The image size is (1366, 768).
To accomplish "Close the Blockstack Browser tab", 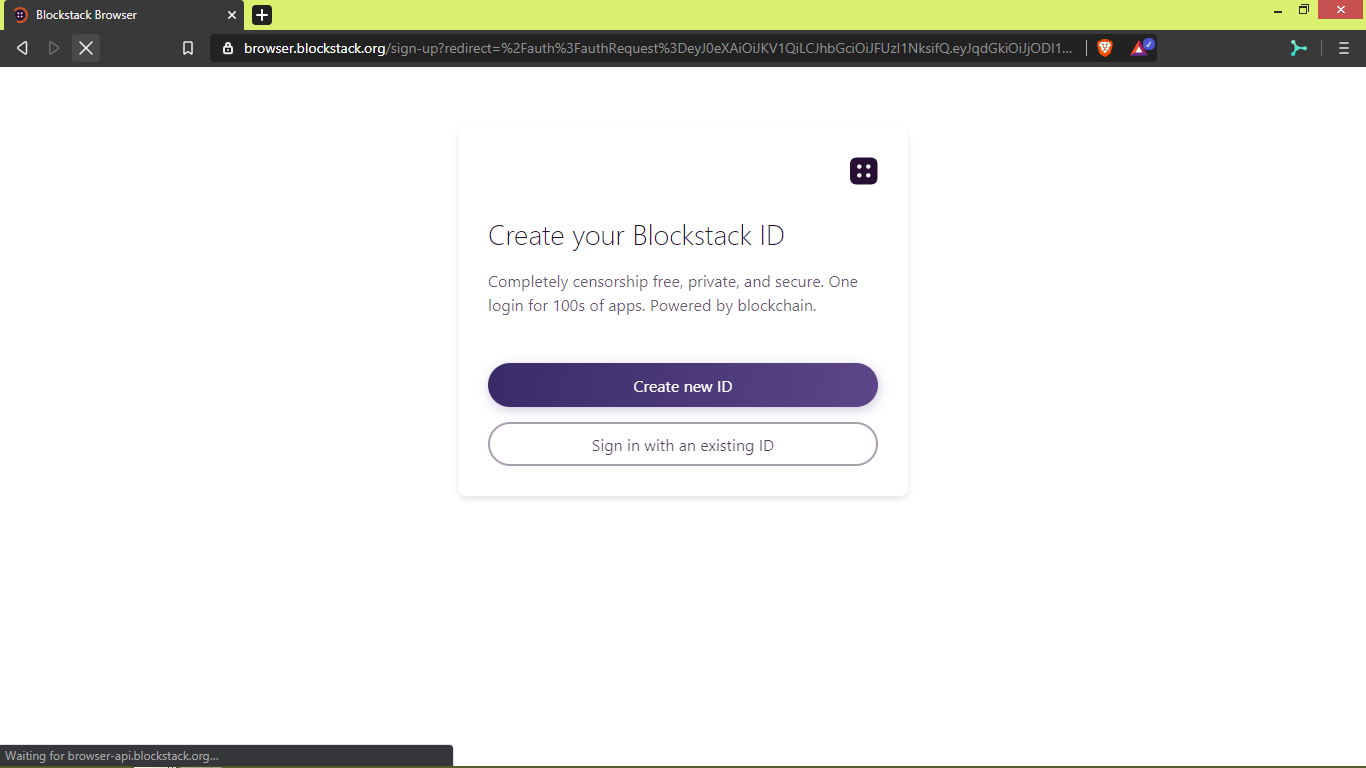I will pyautogui.click(x=232, y=15).
